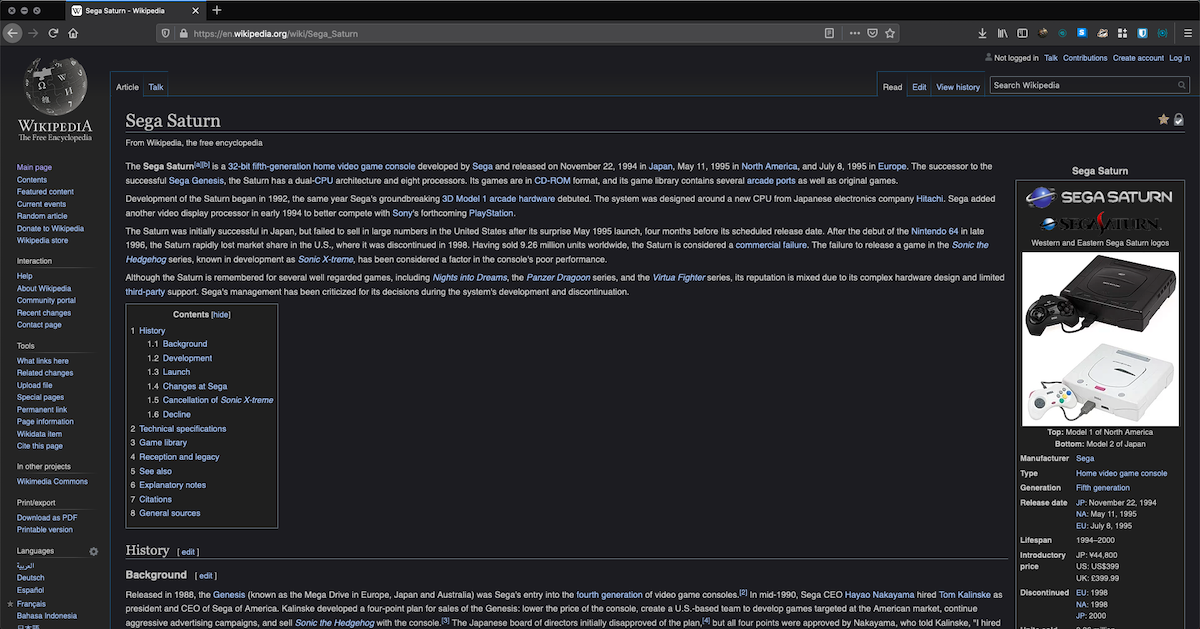Open the View history tab

[x=958, y=87]
